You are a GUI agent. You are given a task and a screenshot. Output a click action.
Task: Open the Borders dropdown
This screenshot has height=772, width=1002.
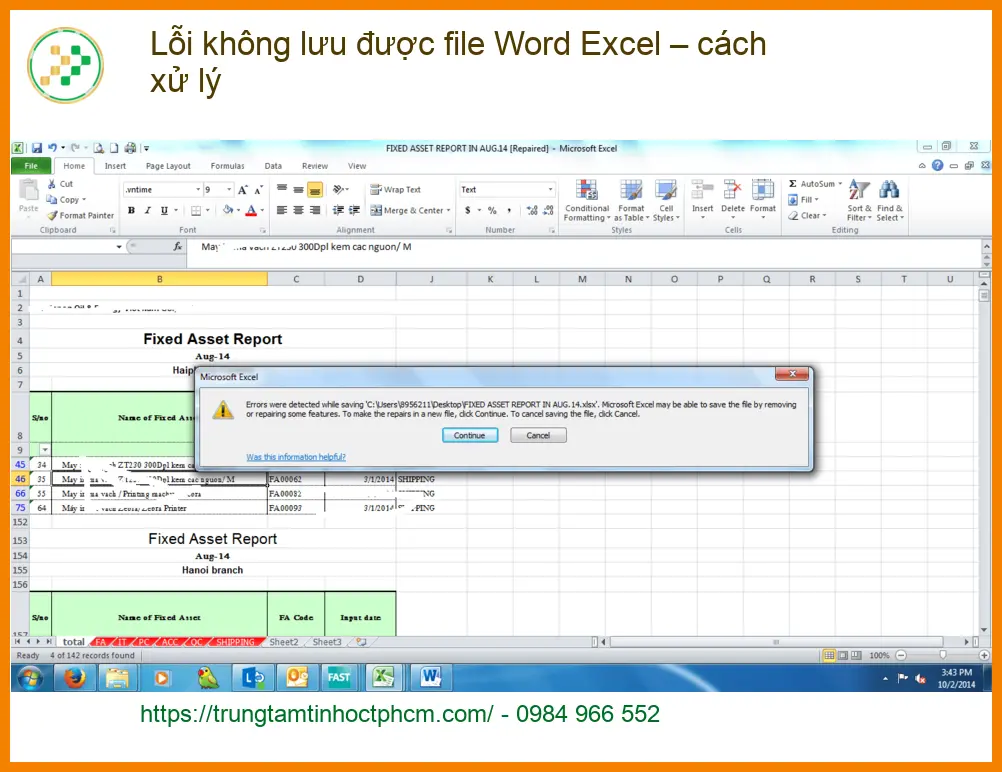point(208,210)
